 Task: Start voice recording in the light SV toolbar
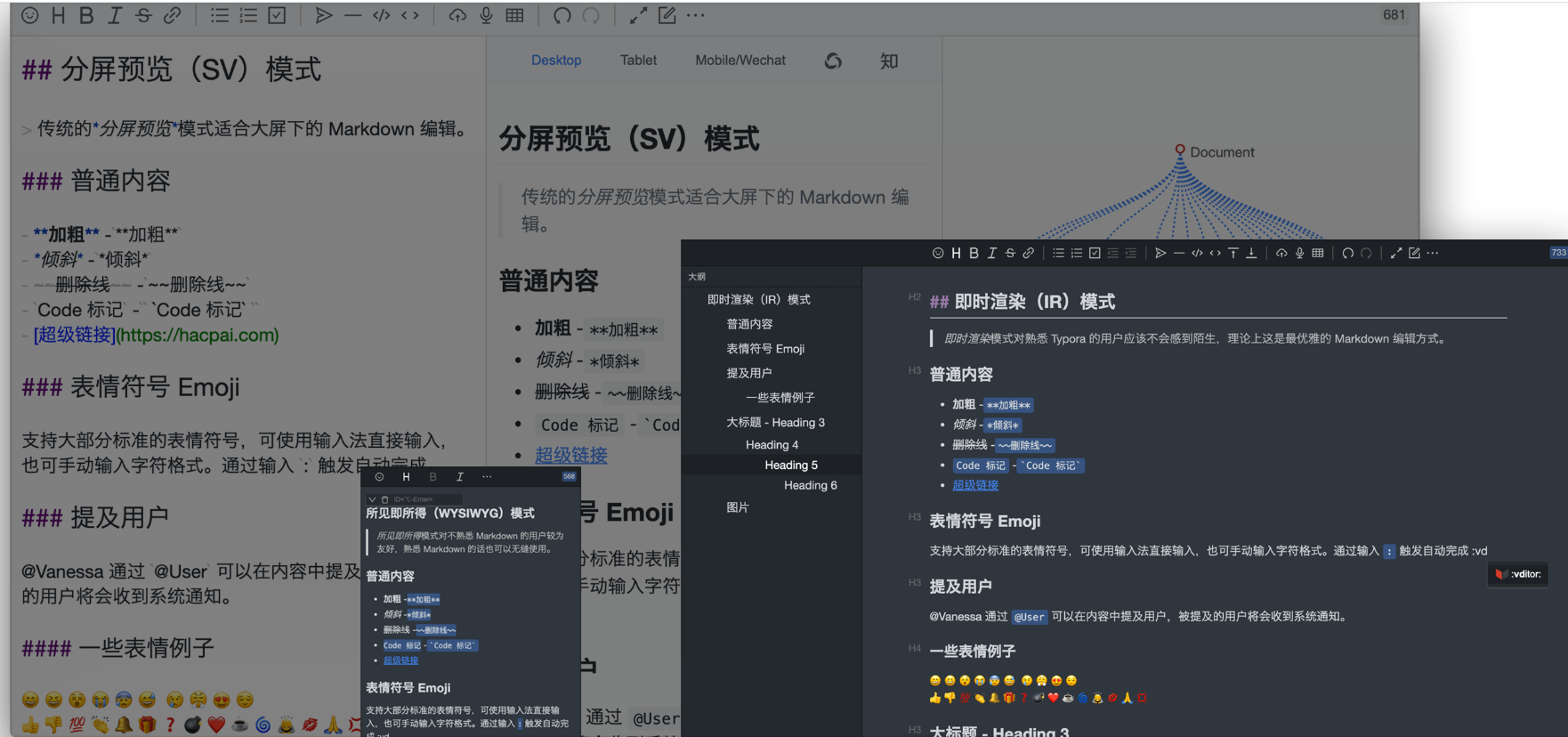486,15
